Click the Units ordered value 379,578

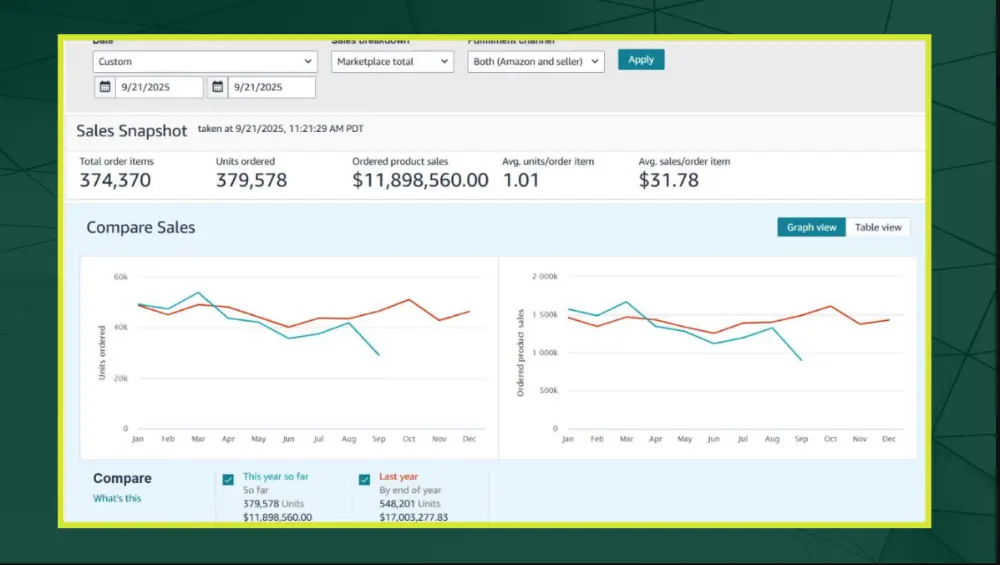click(251, 180)
